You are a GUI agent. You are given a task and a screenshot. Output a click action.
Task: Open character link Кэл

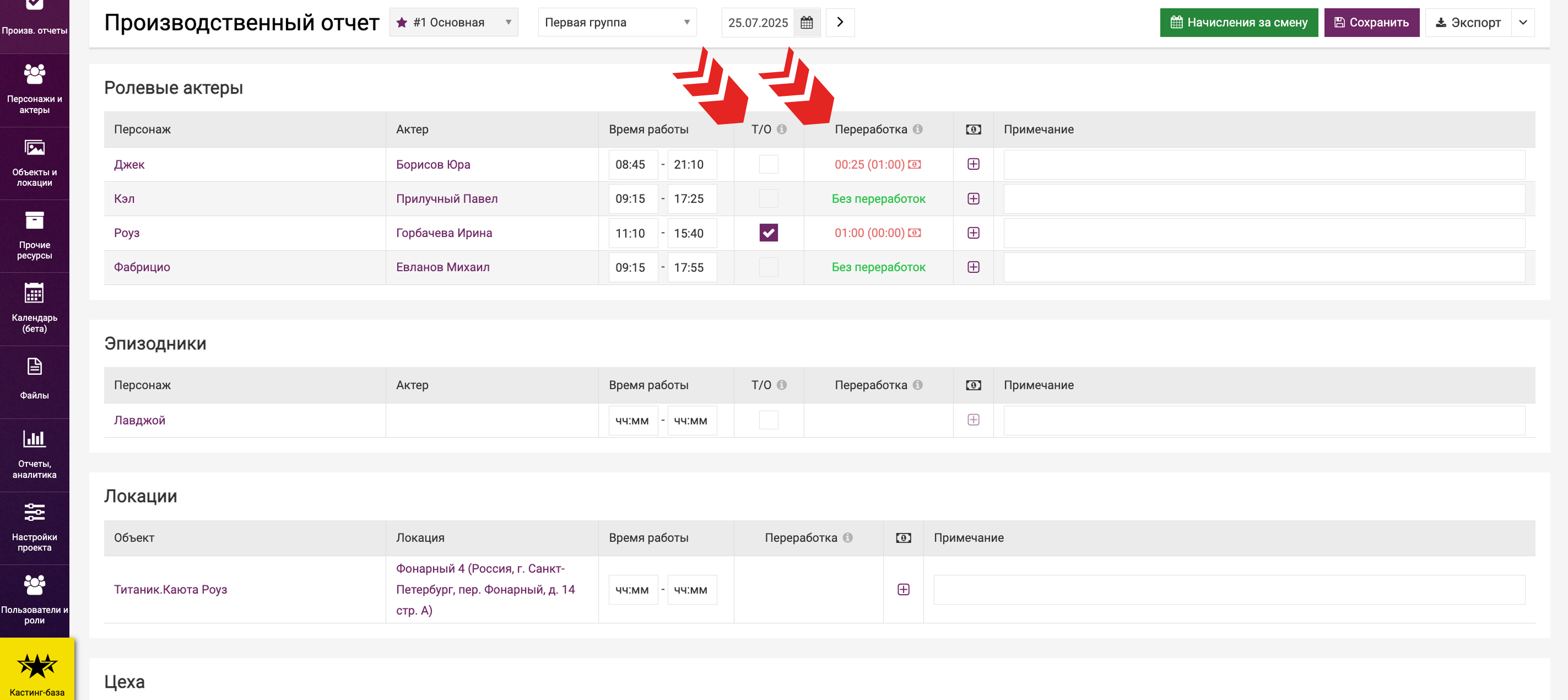[124, 198]
